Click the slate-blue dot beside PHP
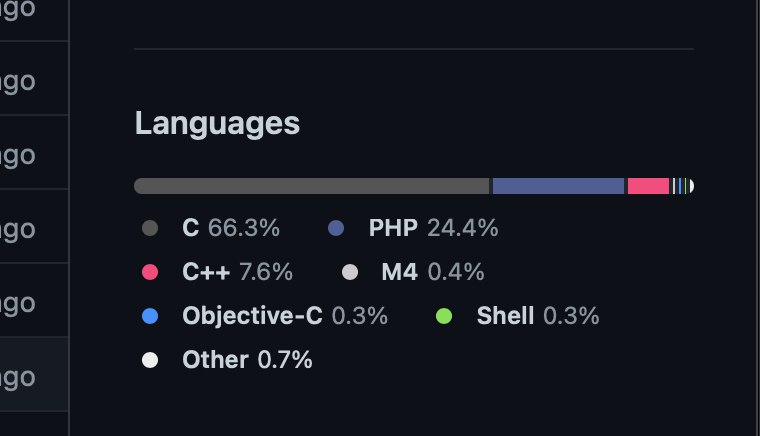The height and width of the screenshot is (436, 760). point(336,228)
